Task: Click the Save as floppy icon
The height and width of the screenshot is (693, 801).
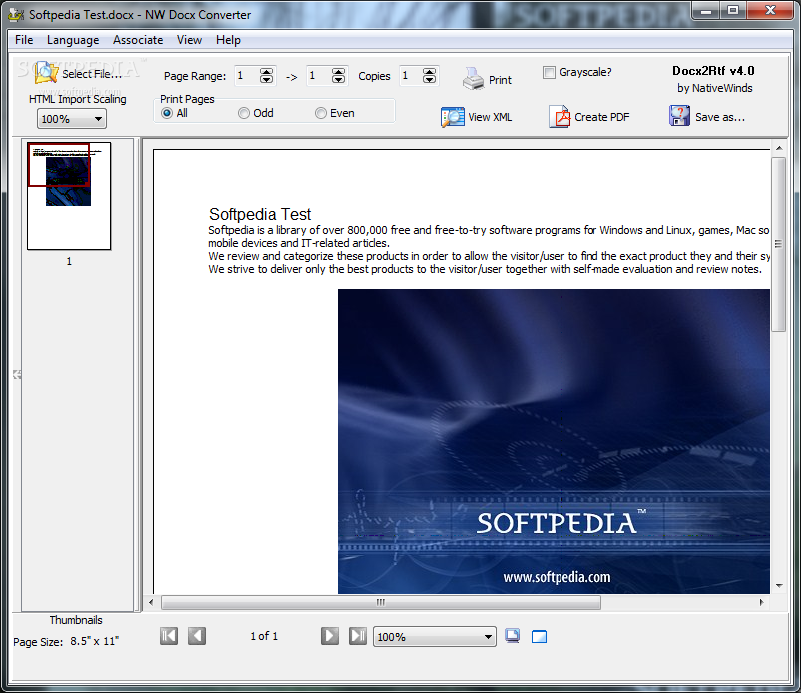Action: pyautogui.click(x=679, y=116)
